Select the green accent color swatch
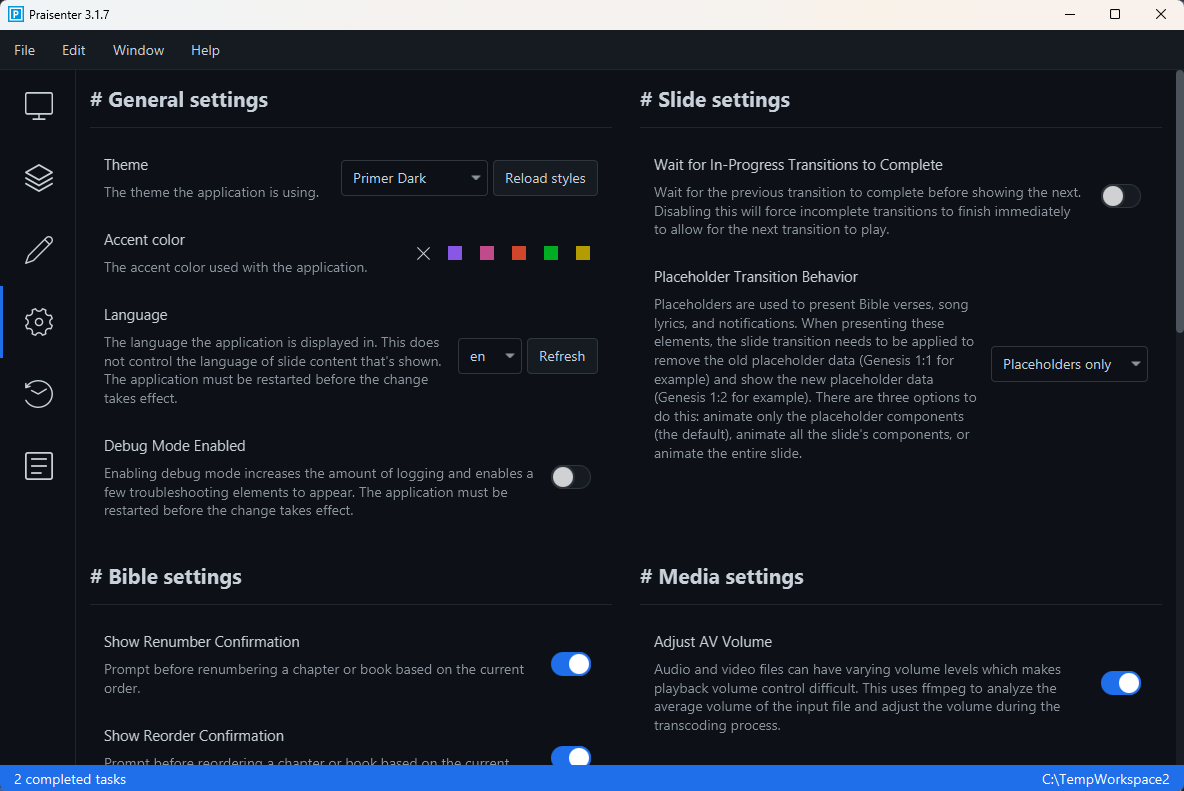Viewport: 1184px width, 791px height. (x=550, y=253)
